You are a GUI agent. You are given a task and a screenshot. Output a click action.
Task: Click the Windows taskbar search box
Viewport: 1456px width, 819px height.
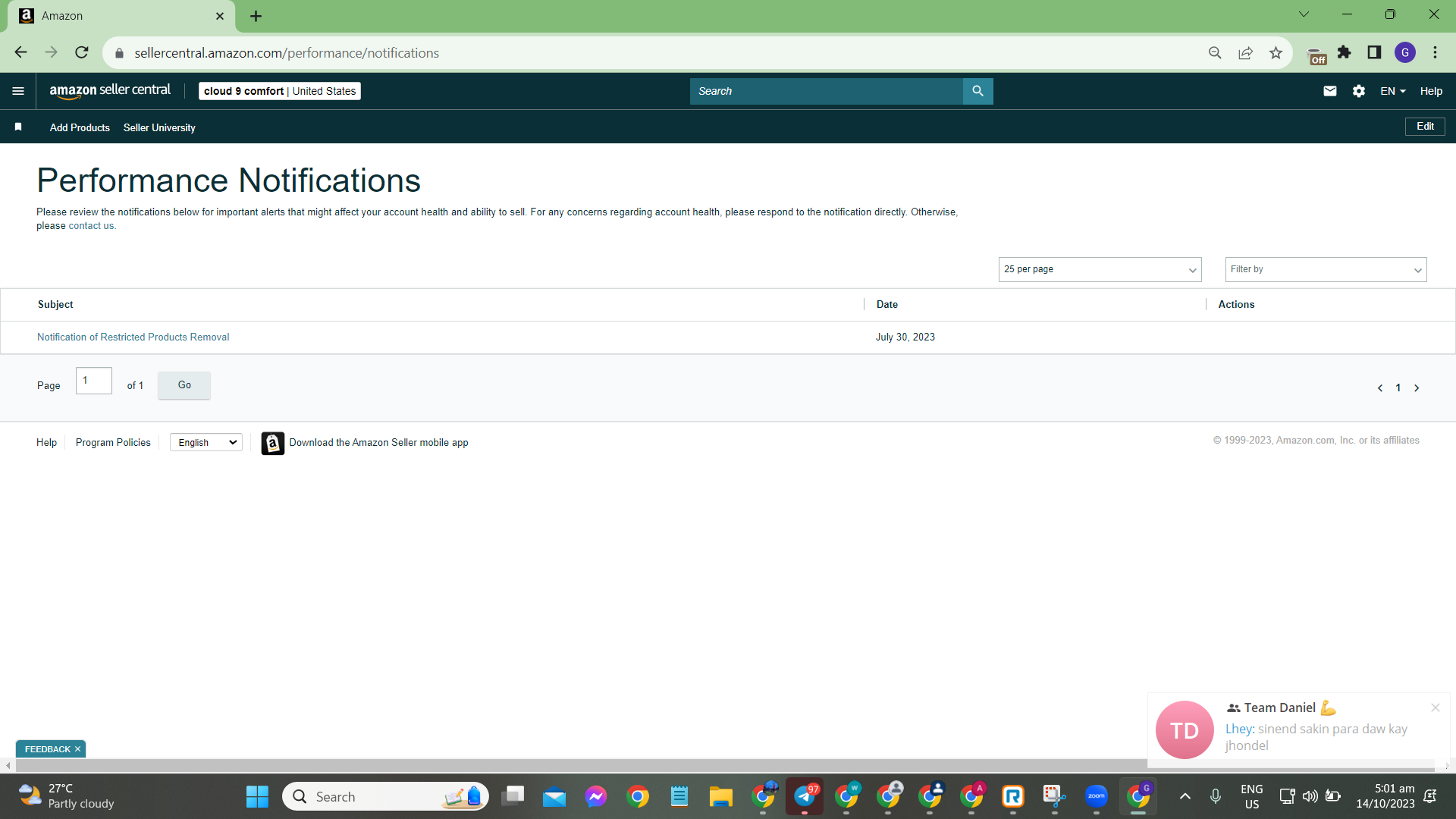point(385,796)
